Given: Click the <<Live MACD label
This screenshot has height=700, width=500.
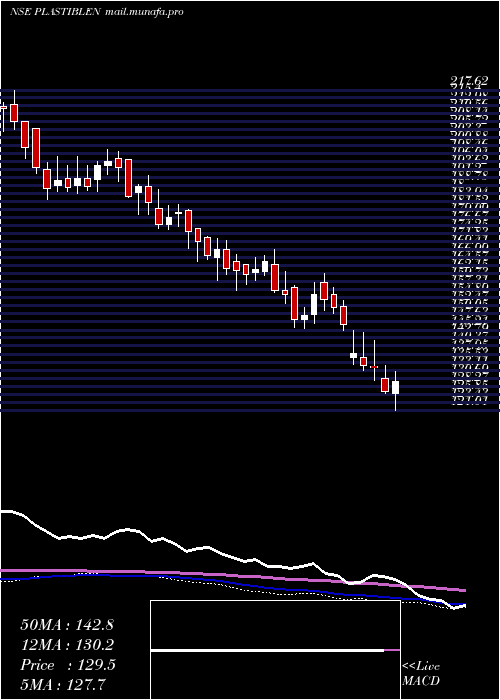Looking at the screenshot, I should point(421,674).
